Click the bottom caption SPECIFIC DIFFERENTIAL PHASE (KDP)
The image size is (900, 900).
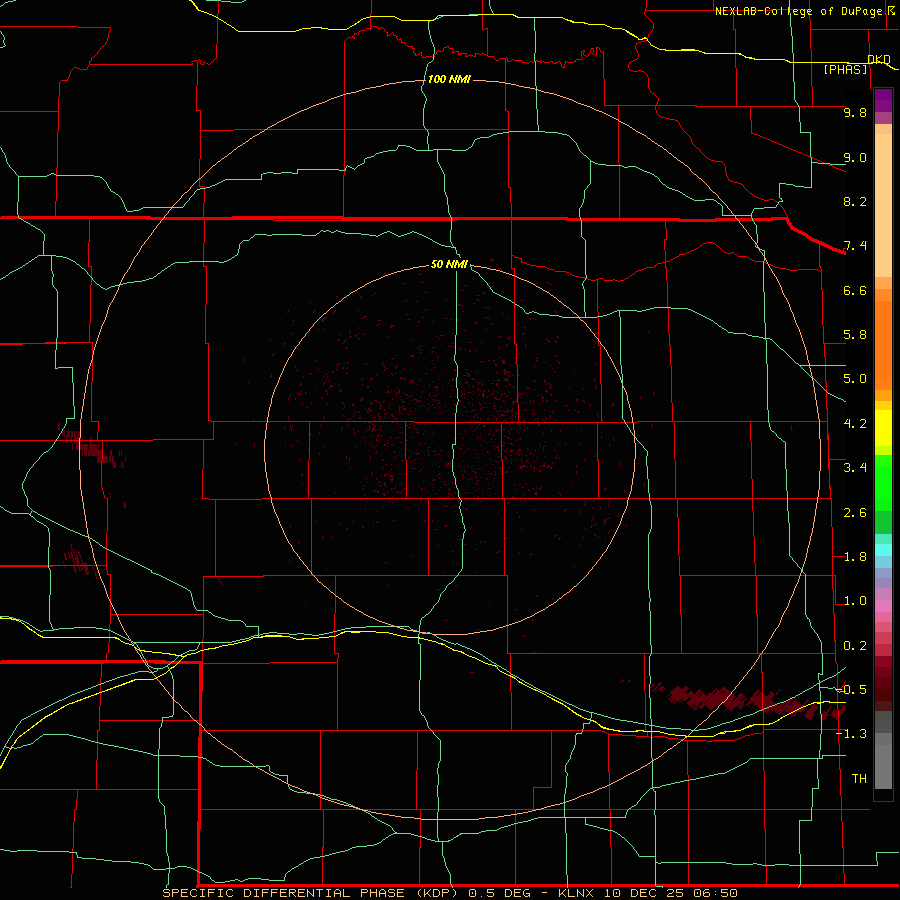pyautogui.click(x=310, y=893)
